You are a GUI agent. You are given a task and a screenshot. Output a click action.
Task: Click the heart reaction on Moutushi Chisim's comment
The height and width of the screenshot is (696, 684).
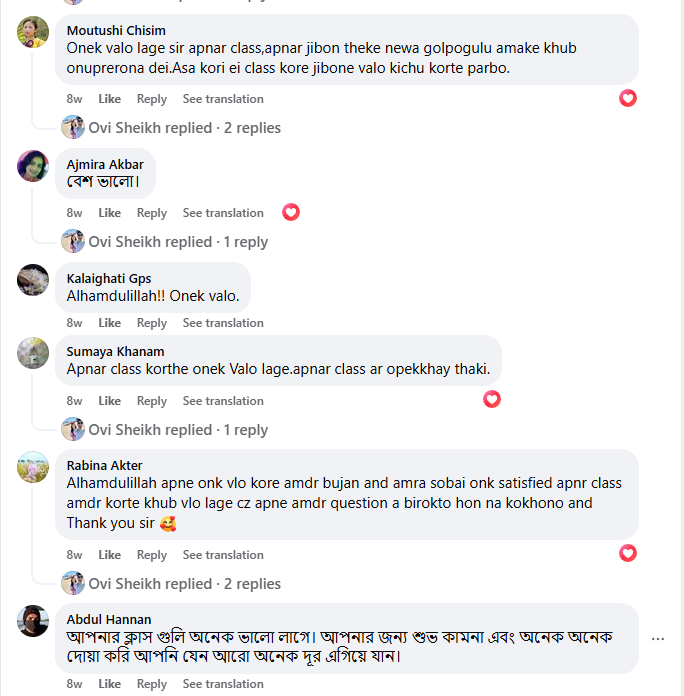(628, 98)
